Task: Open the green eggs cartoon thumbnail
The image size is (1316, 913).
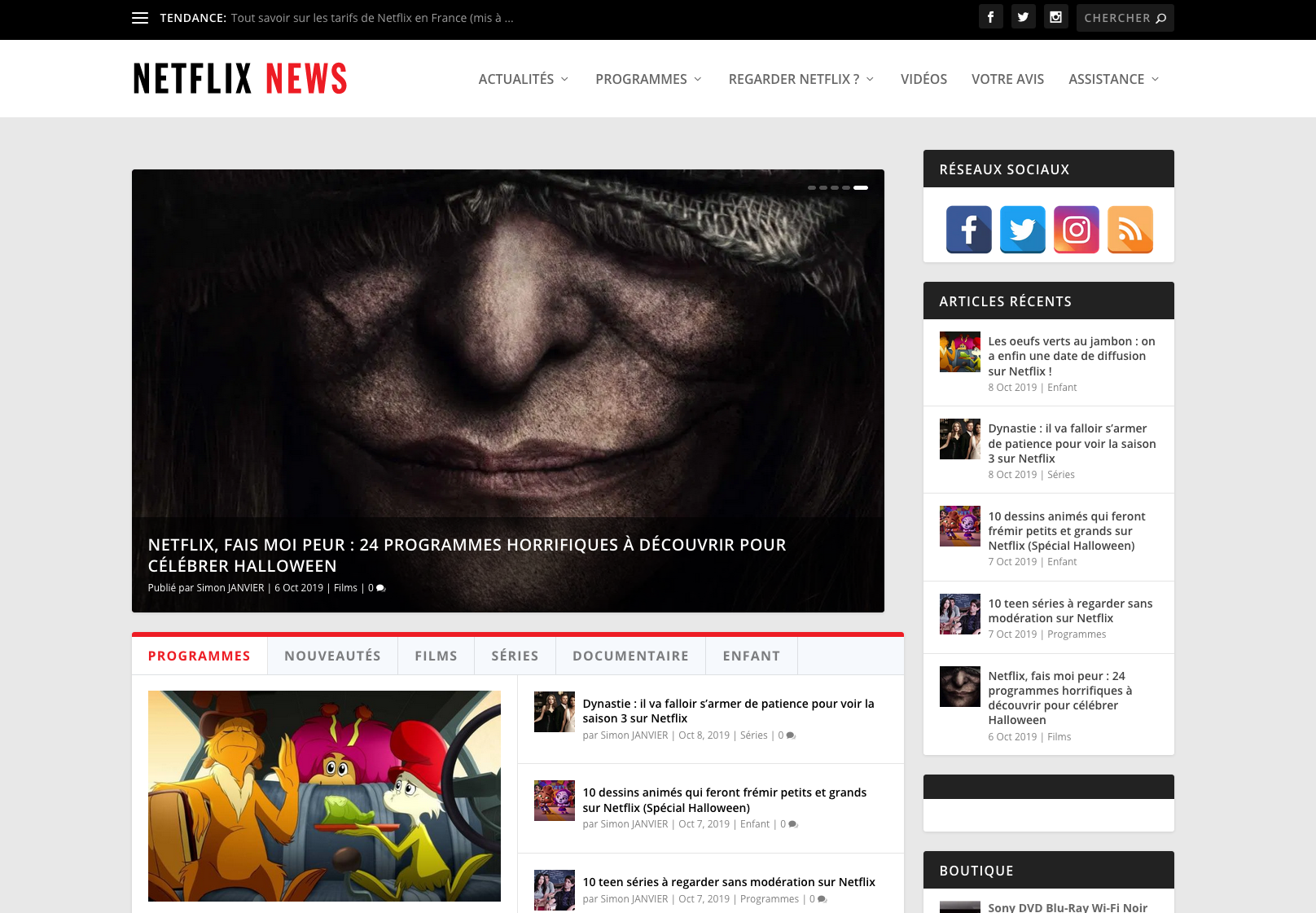Action: [324, 796]
